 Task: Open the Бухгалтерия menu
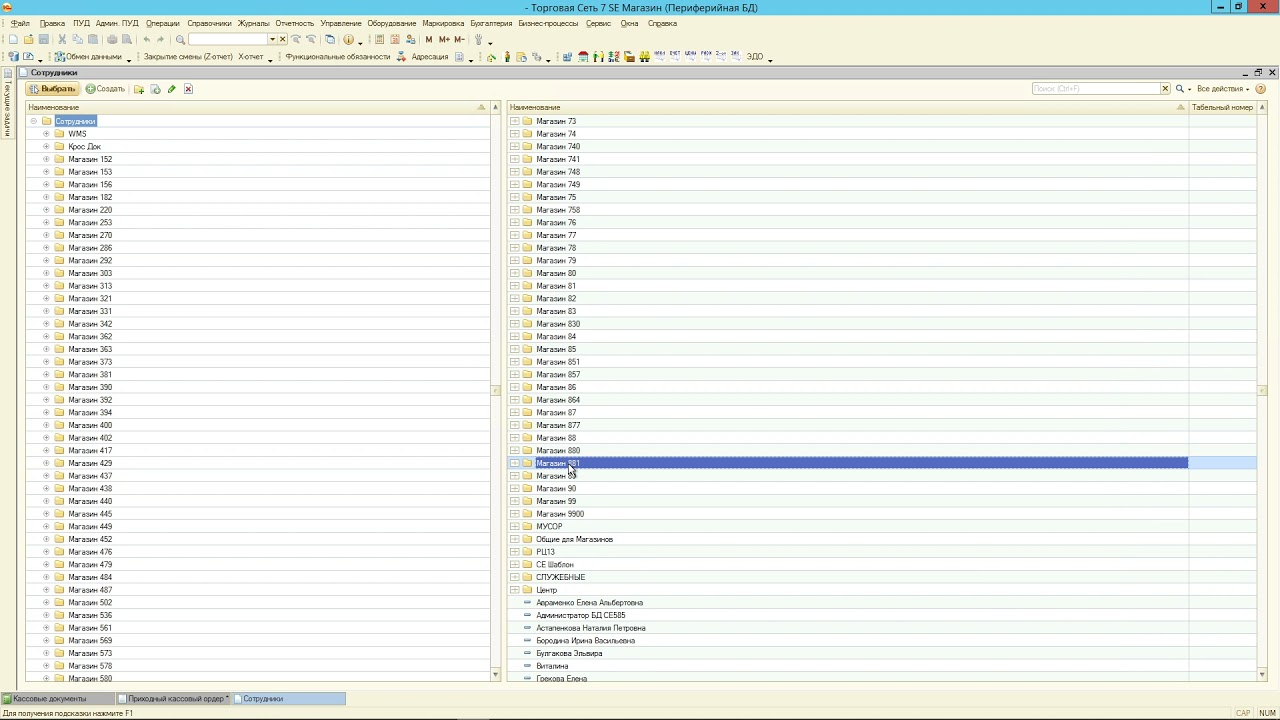click(x=491, y=23)
